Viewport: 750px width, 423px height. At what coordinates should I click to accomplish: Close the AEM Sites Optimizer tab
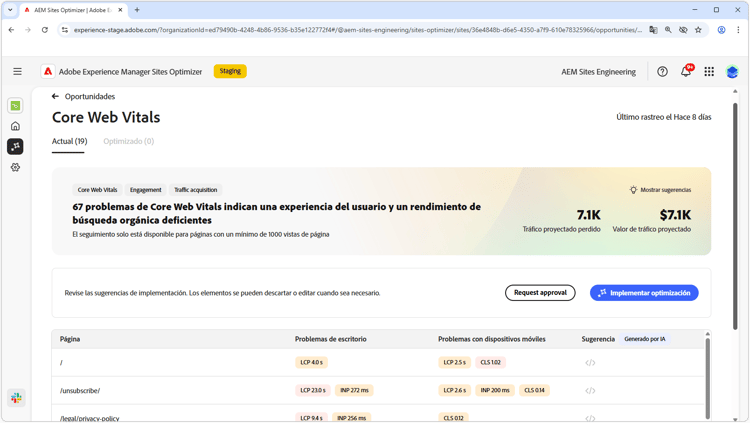point(121,10)
